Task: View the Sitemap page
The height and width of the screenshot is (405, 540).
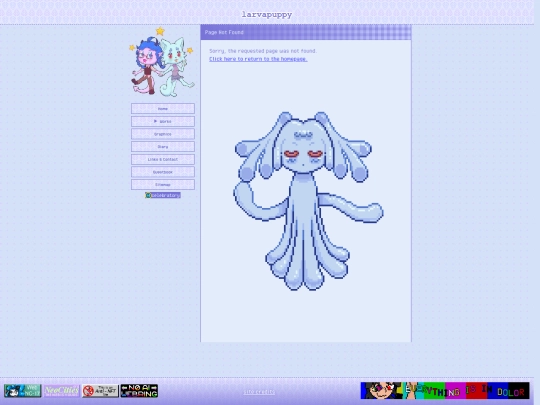Action: (163, 185)
